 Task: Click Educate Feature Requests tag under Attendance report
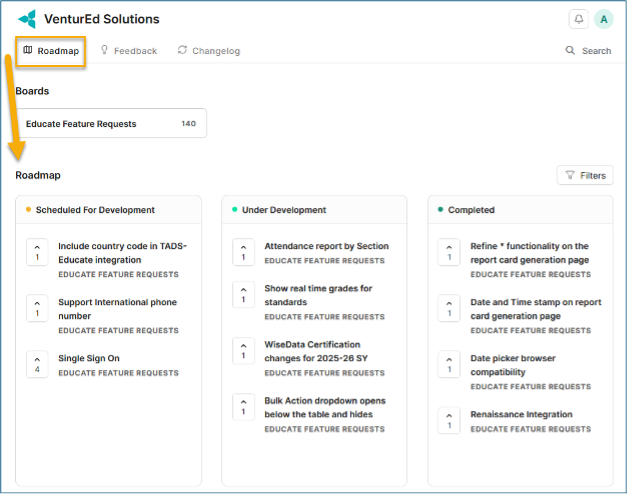tap(324, 261)
